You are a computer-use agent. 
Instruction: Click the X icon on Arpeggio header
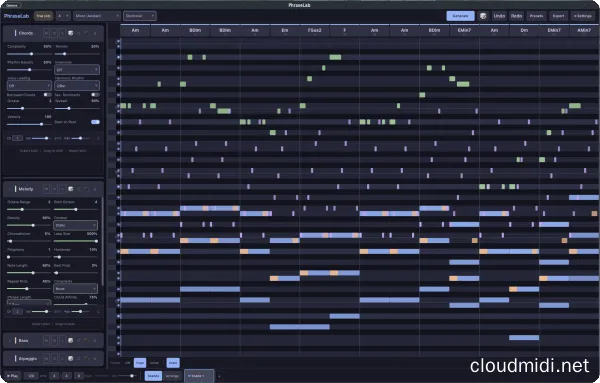(x=95, y=359)
